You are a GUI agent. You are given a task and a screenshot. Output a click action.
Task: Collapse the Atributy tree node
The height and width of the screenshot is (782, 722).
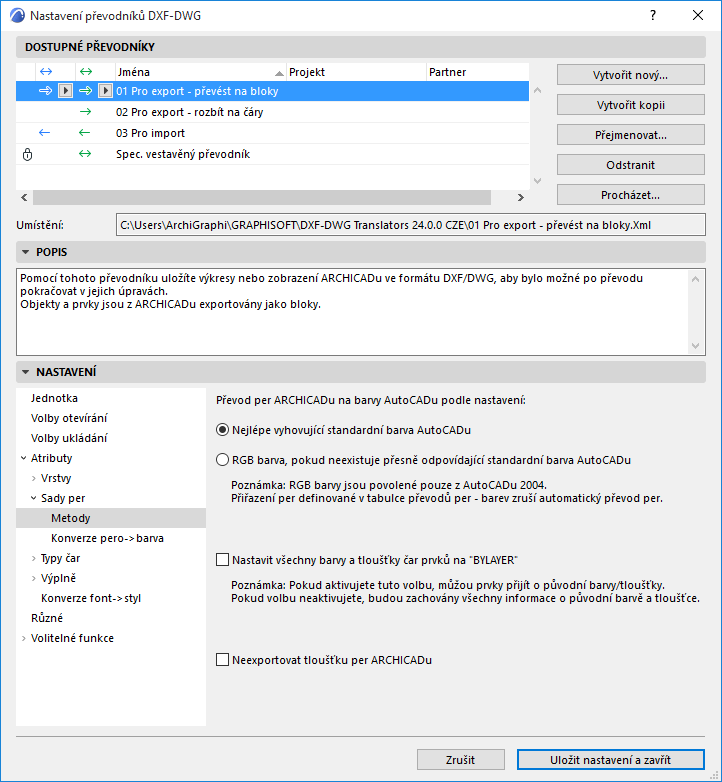coord(23,458)
